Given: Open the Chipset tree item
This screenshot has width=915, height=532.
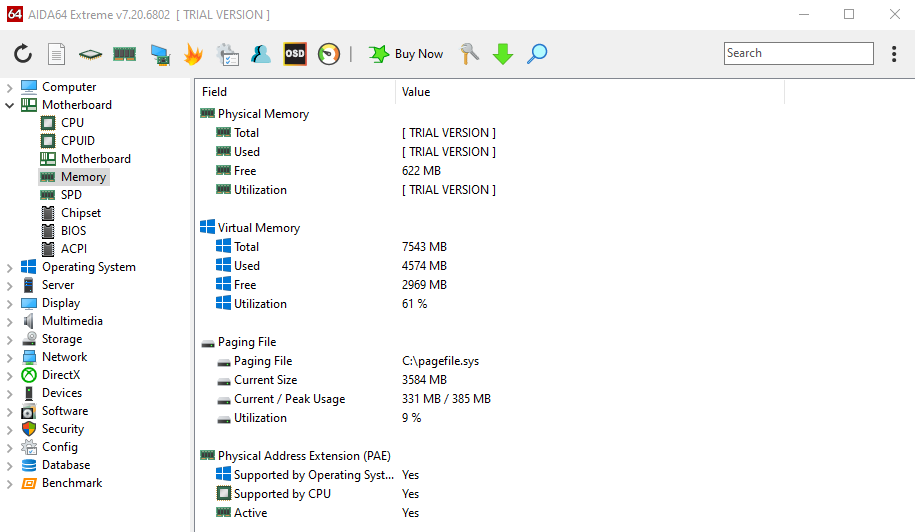Looking at the screenshot, I should tap(81, 213).
